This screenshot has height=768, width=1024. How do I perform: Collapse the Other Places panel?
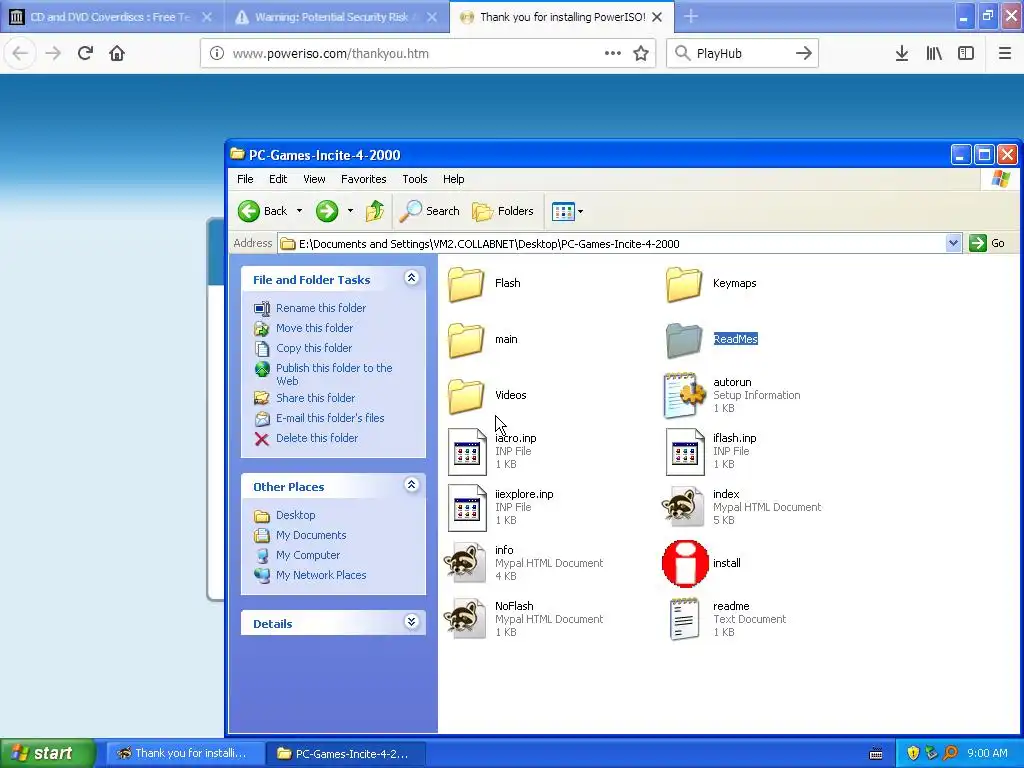tap(411, 485)
